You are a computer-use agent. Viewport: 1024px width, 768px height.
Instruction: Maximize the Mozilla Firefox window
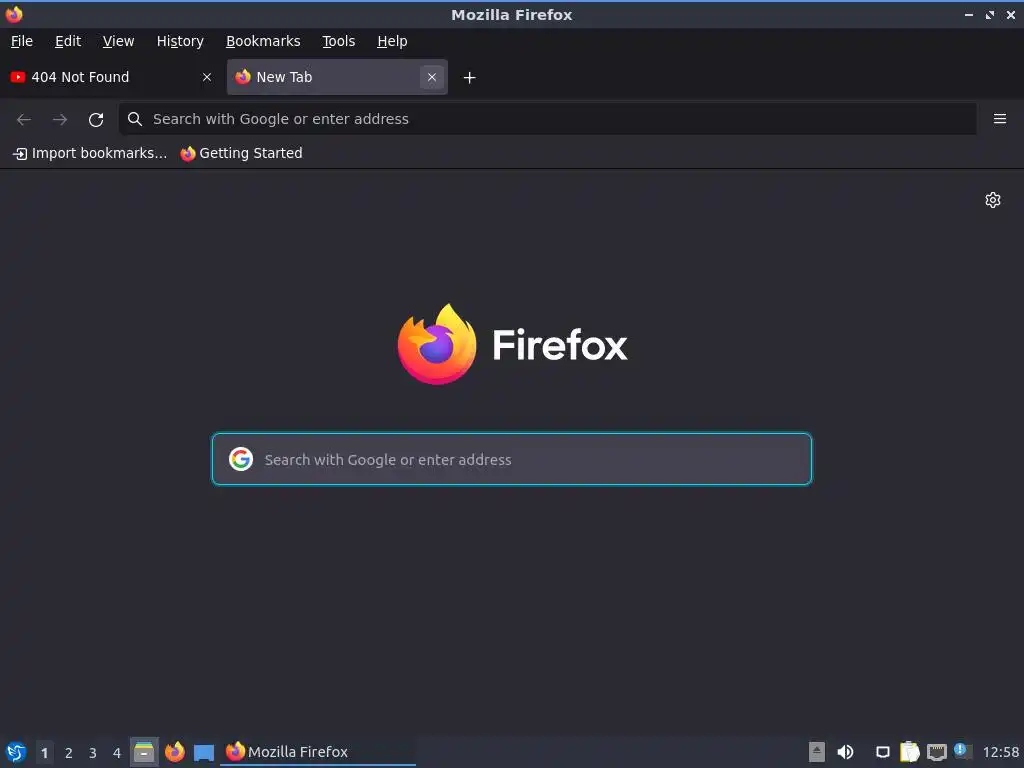click(x=990, y=14)
